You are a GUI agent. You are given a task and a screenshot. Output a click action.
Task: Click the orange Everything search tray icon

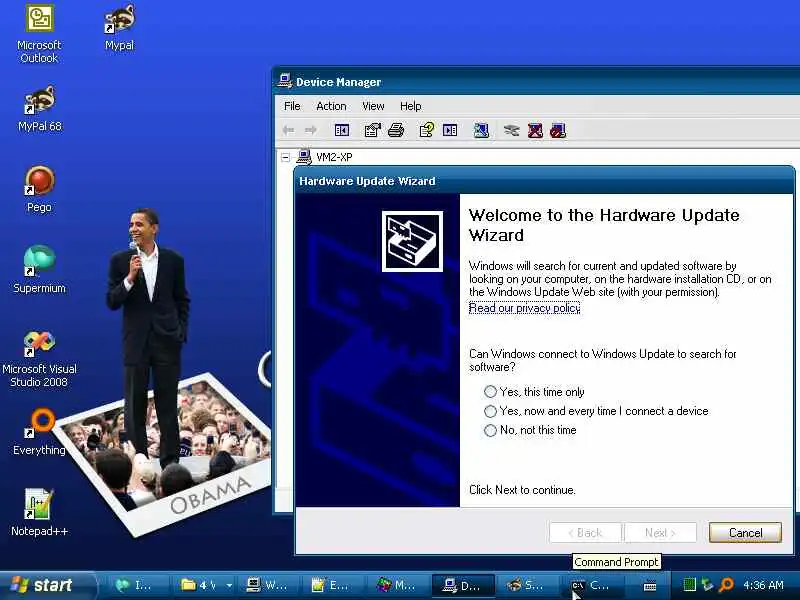point(726,585)
